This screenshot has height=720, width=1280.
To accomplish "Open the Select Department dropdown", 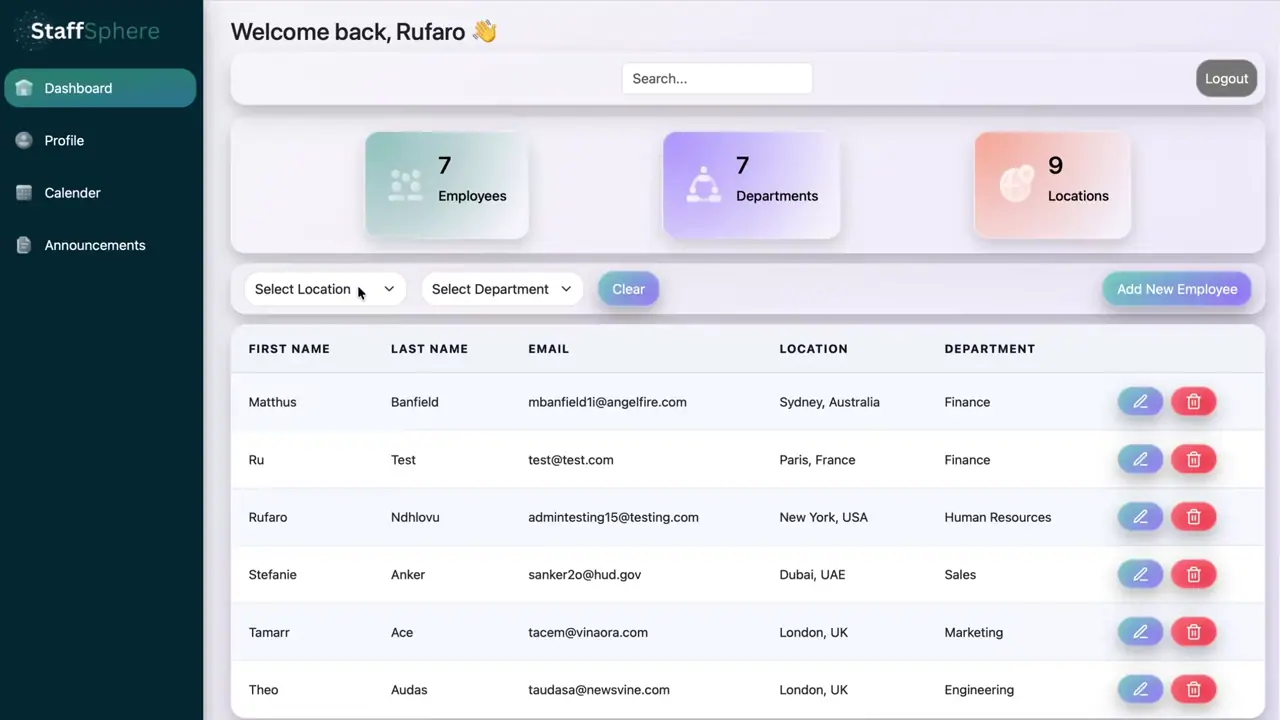I will point(502,289).
